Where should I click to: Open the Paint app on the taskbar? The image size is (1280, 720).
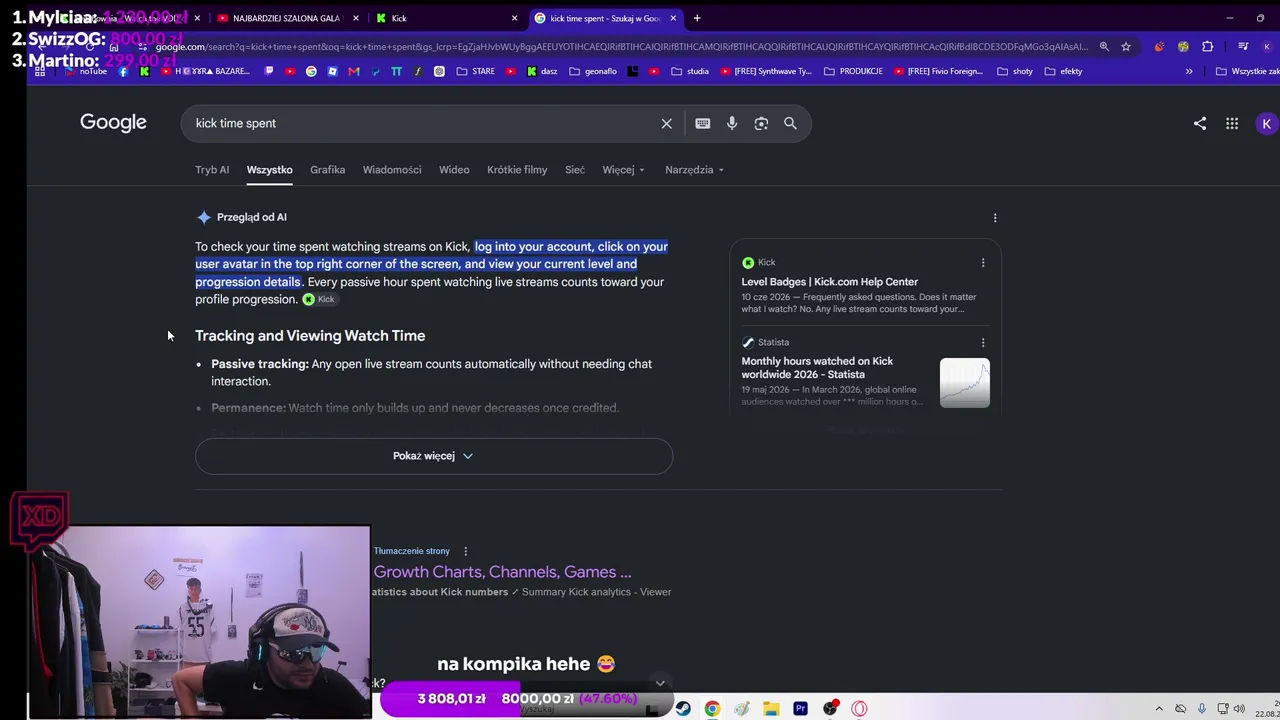(741, 708)
